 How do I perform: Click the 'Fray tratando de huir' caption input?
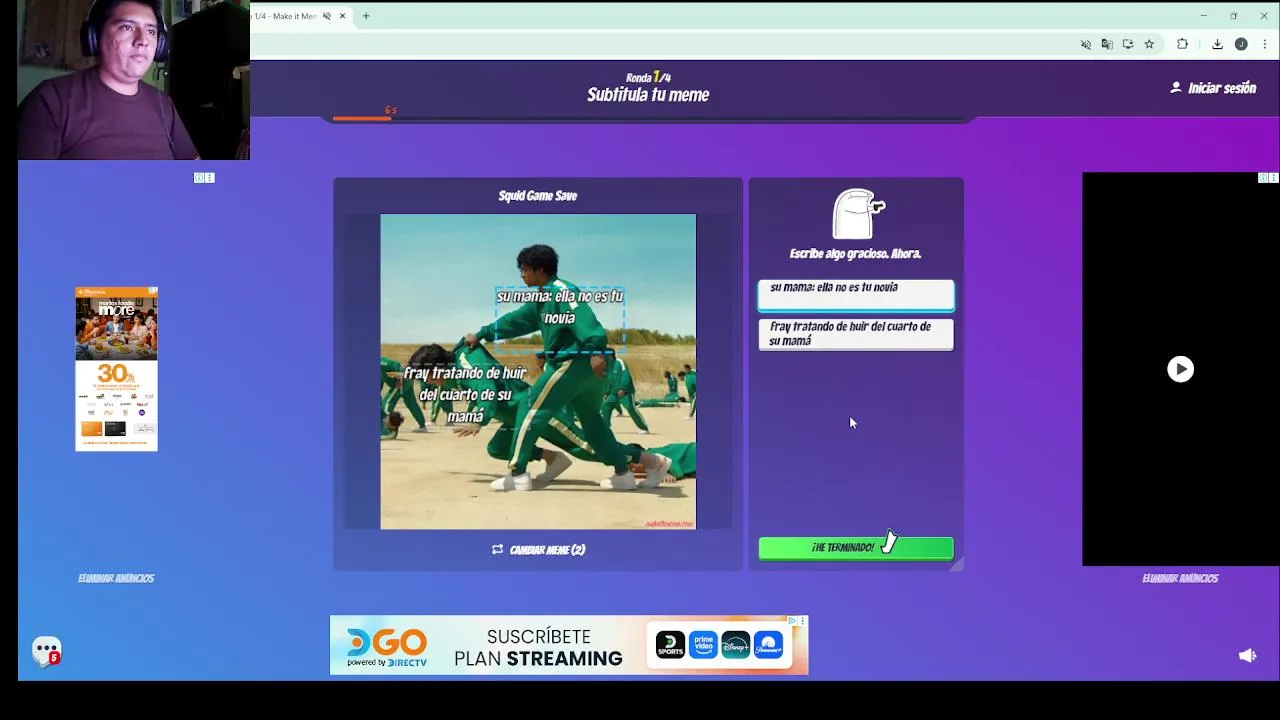(x=856, y=334)
